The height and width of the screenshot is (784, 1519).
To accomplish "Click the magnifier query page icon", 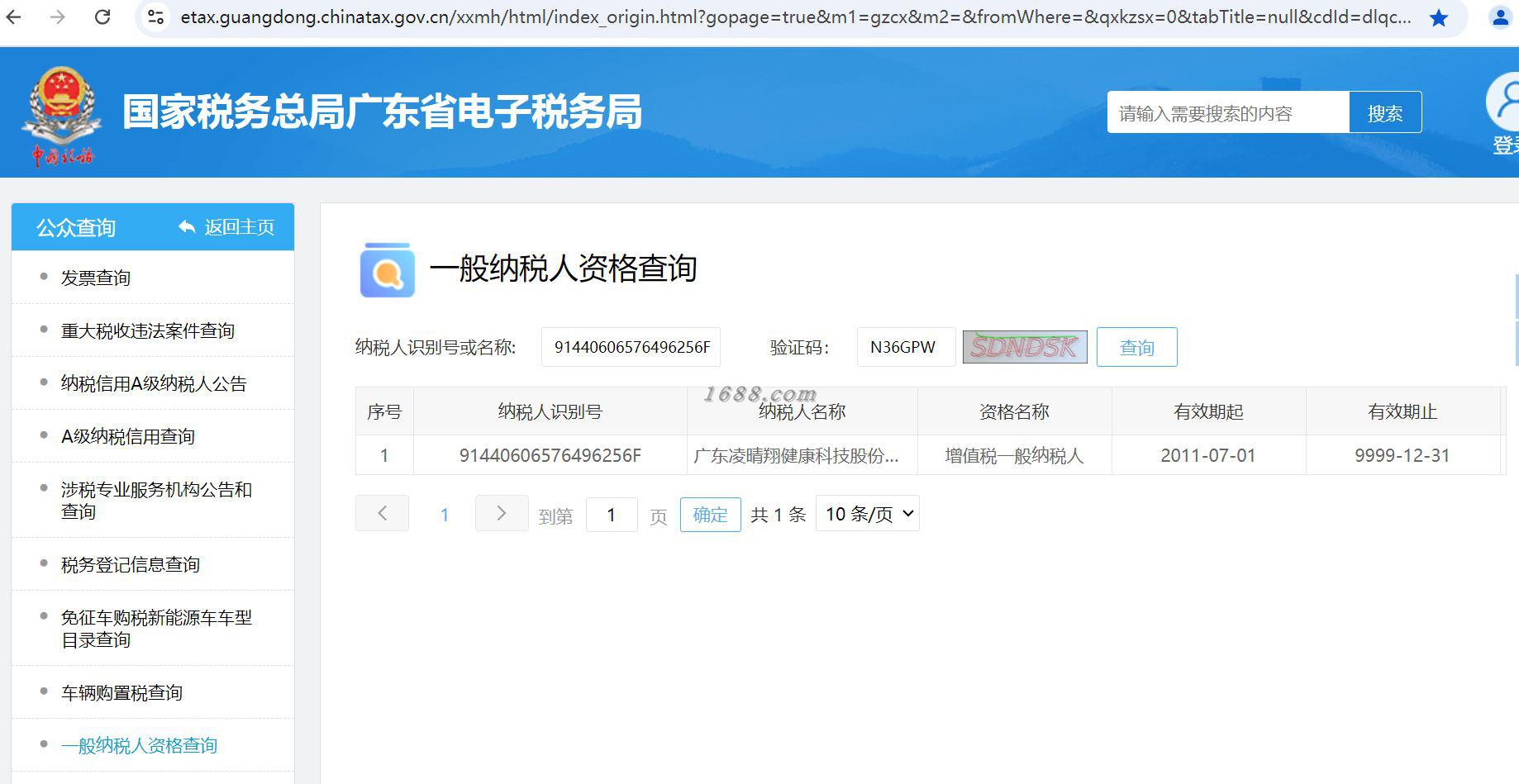I will point(387,269).
